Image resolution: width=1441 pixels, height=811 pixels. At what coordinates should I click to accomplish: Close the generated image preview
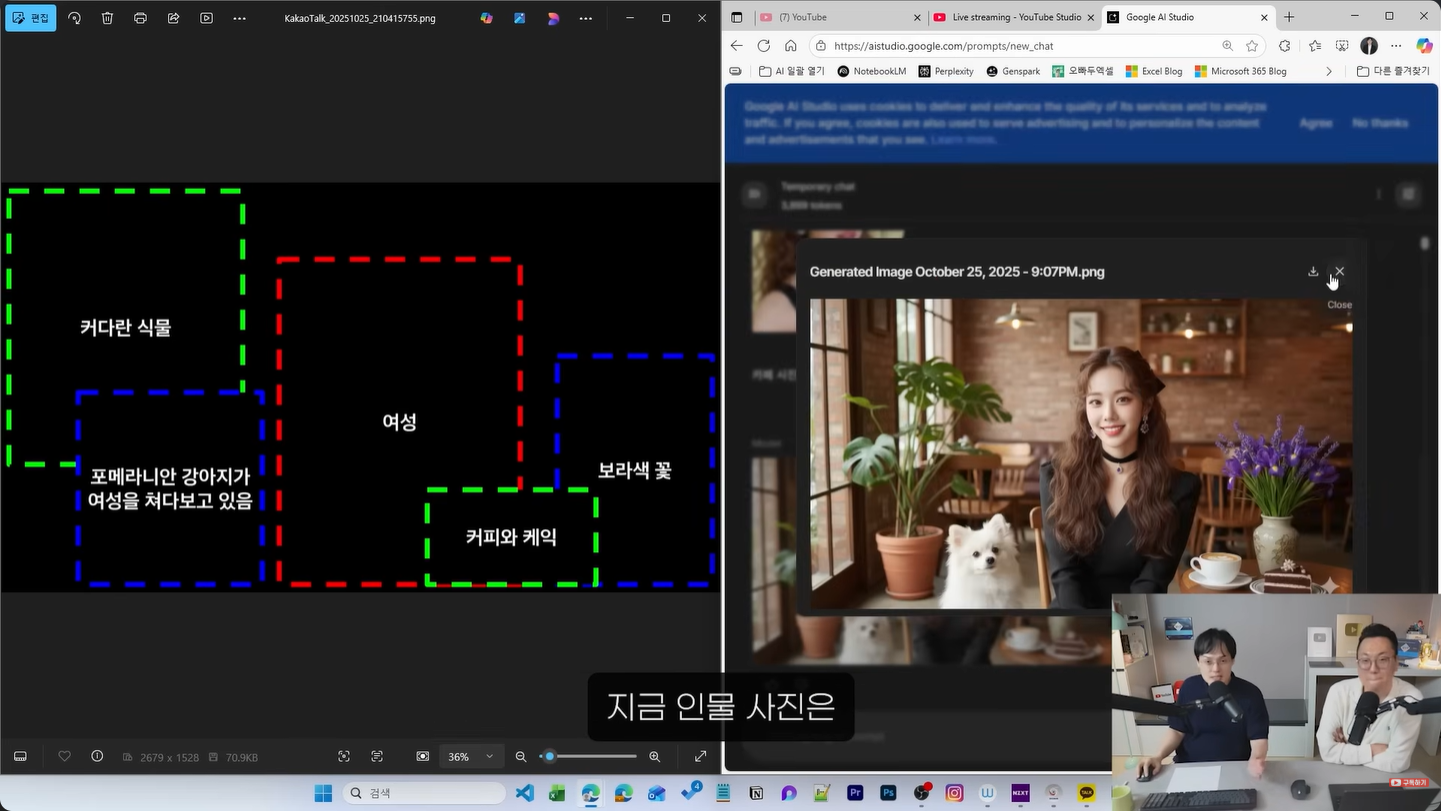click(x=1340, y=271)
